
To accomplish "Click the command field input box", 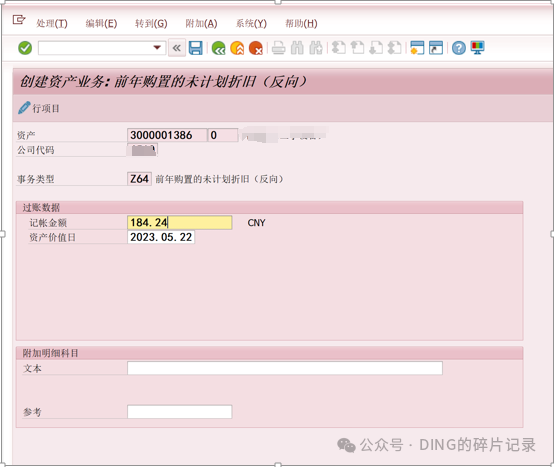I will 102,48.
